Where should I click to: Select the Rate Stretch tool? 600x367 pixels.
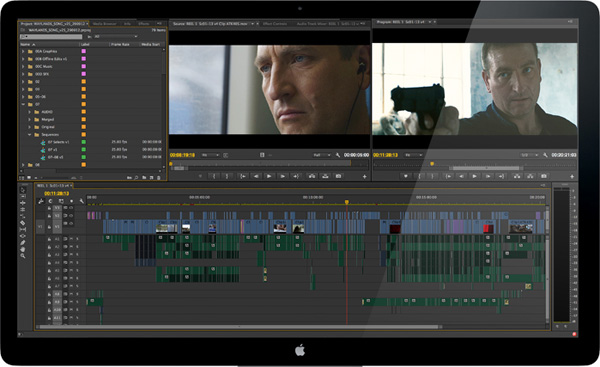(23, 216)
